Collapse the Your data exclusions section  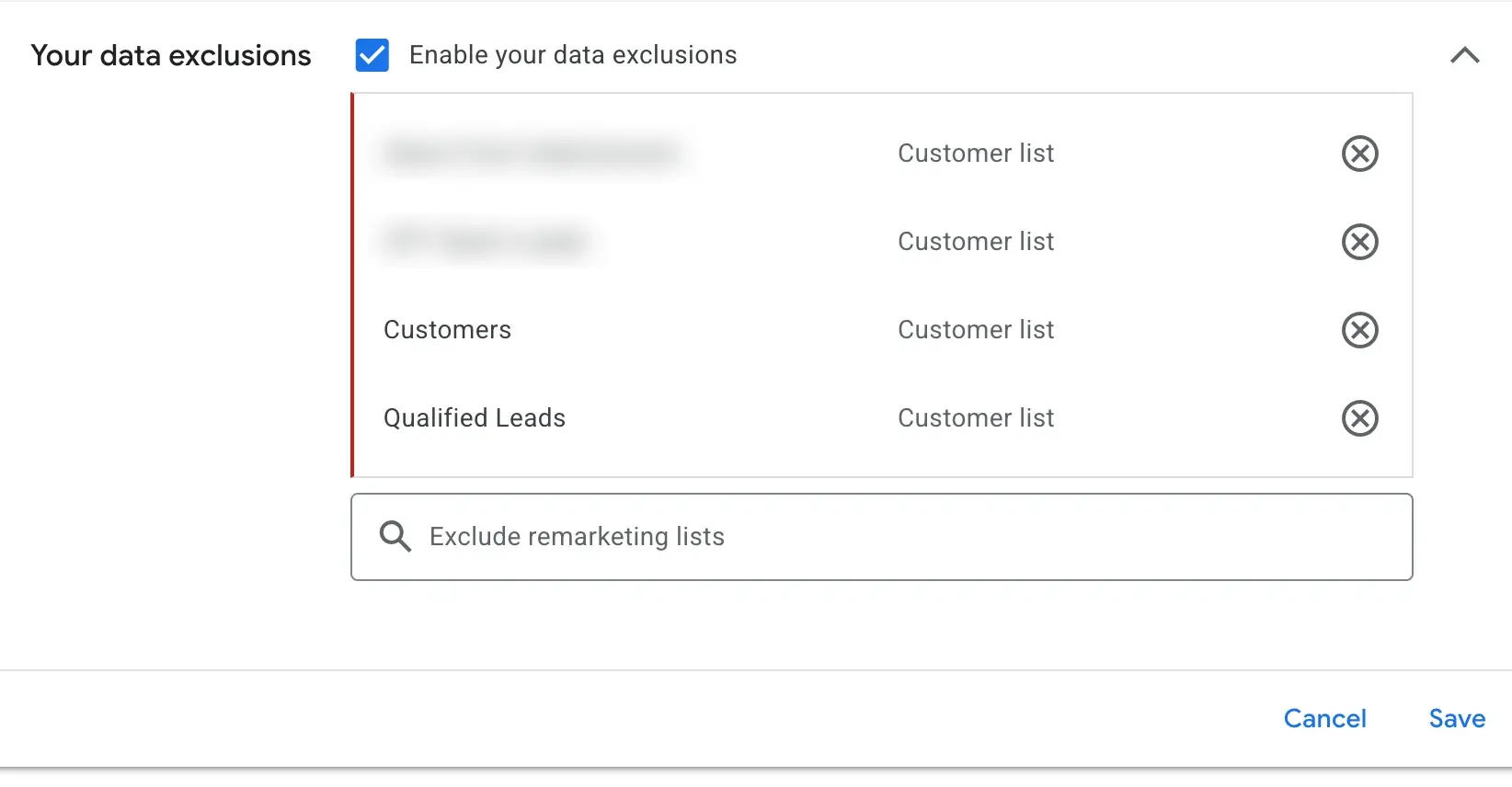tap(1464, 55)
